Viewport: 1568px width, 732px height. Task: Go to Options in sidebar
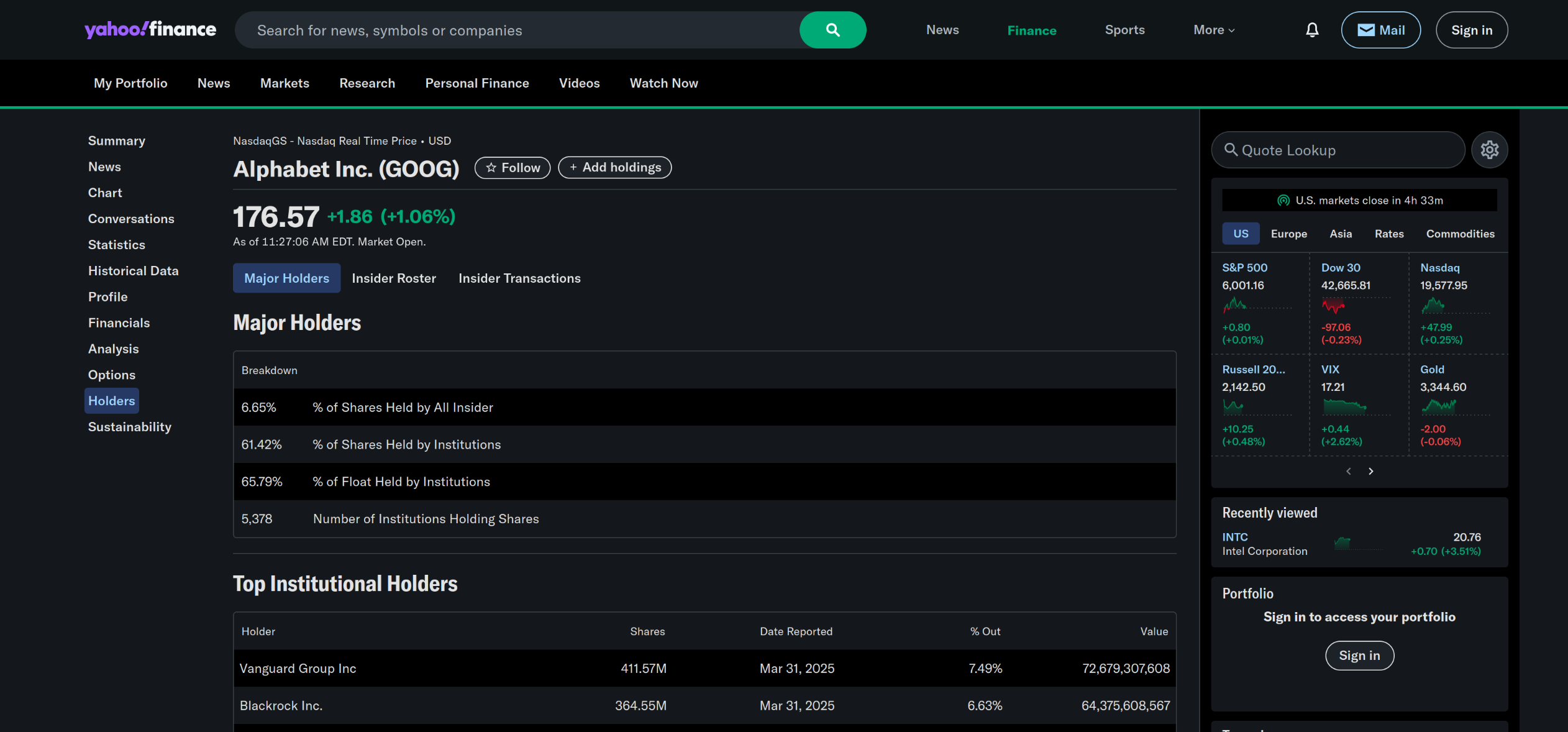pyautogui.click(x=112, y=375)
